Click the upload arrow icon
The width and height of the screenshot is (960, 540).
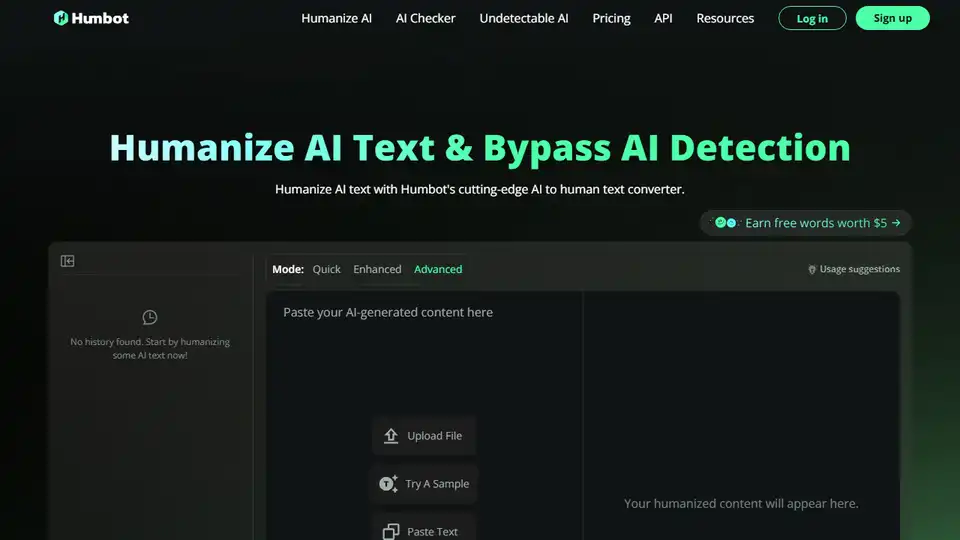[x=391, y=435]
